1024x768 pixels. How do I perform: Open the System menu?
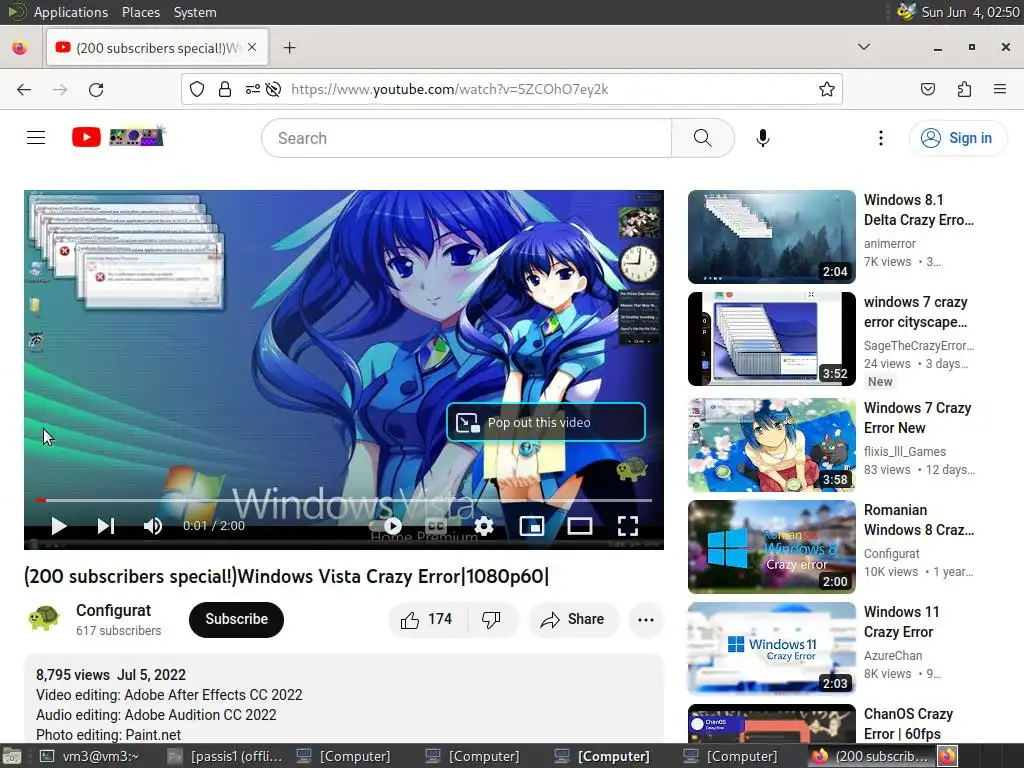195,12
